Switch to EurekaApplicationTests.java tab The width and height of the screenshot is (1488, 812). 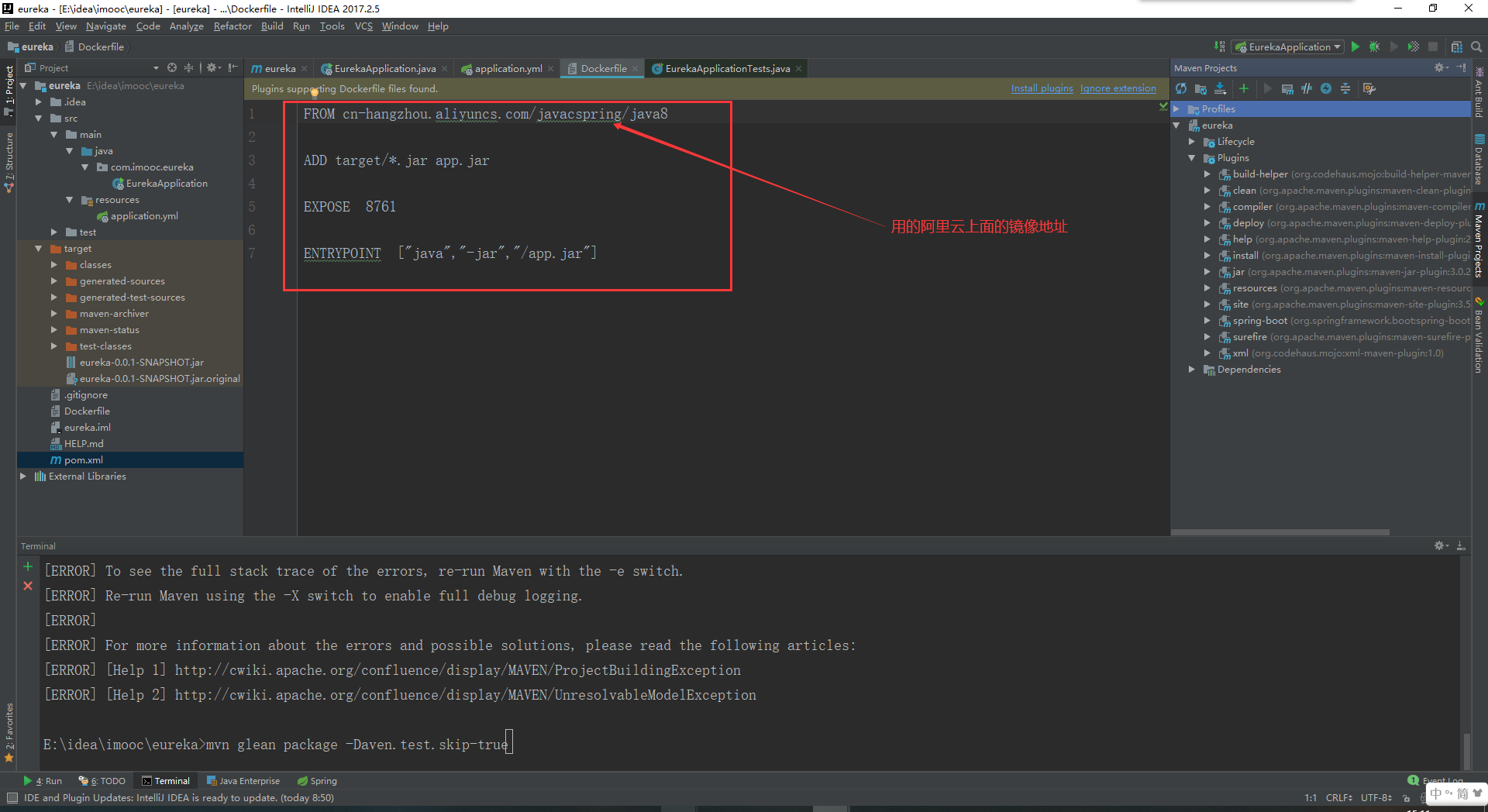[x=727, y=68]
